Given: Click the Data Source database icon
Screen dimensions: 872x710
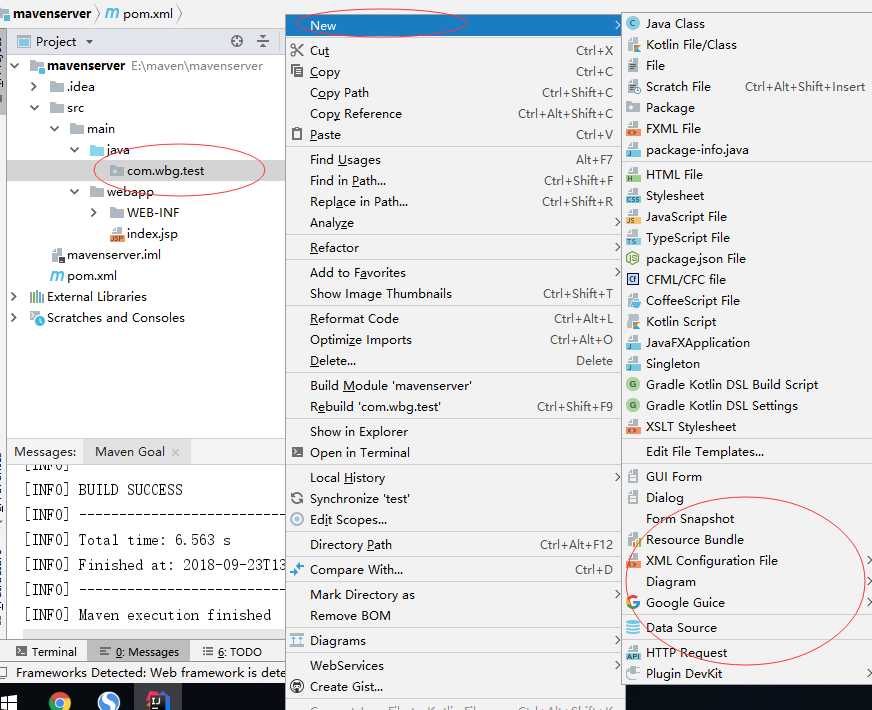Looking at the screenshot, I should click(x=633, y=628).
